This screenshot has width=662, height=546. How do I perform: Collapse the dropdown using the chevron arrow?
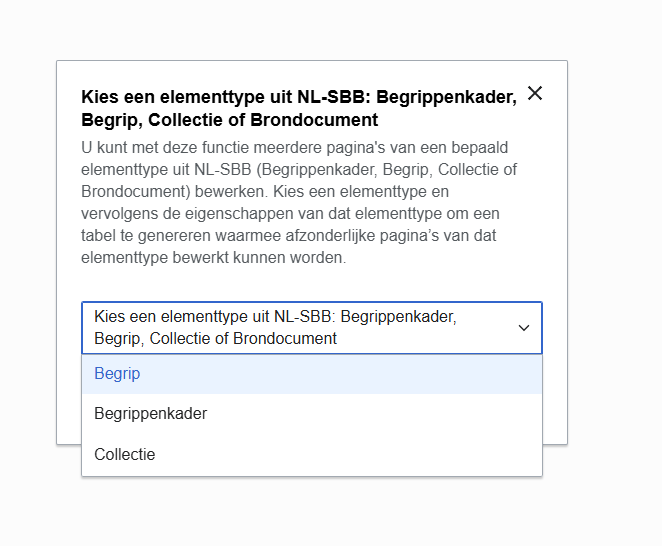point(524,328)
